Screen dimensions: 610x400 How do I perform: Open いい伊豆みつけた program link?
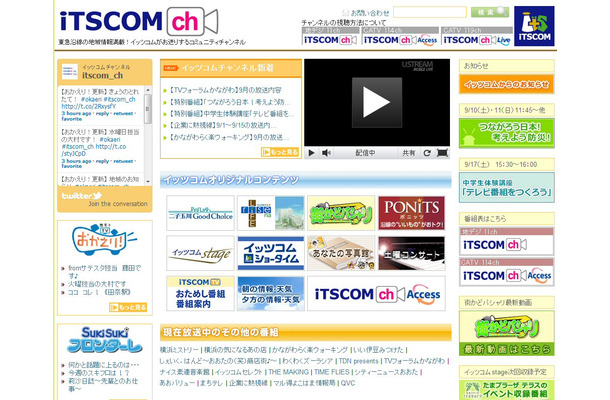click(379, 350)
